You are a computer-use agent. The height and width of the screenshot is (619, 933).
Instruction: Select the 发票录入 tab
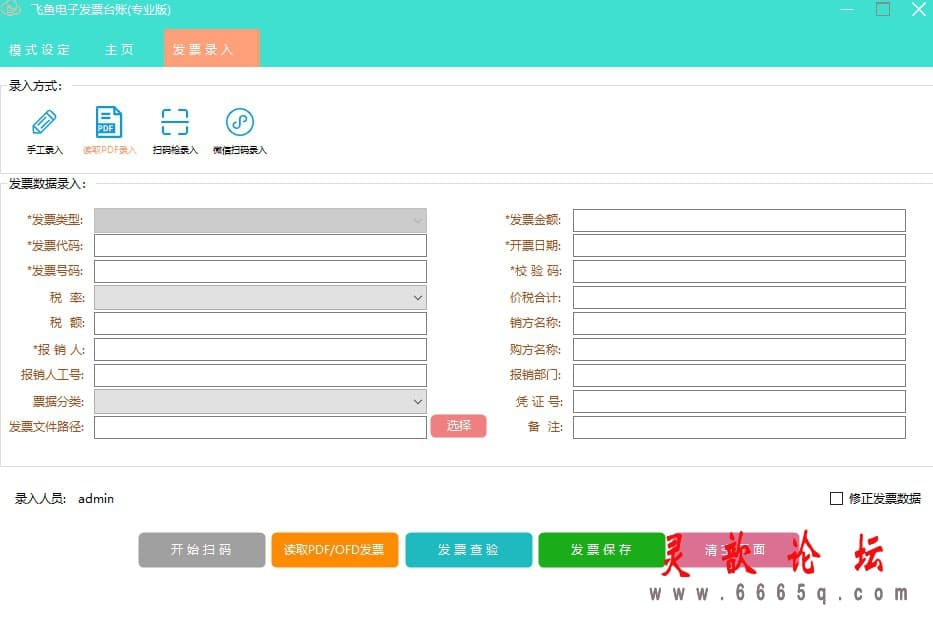click(x=211, y=48)
